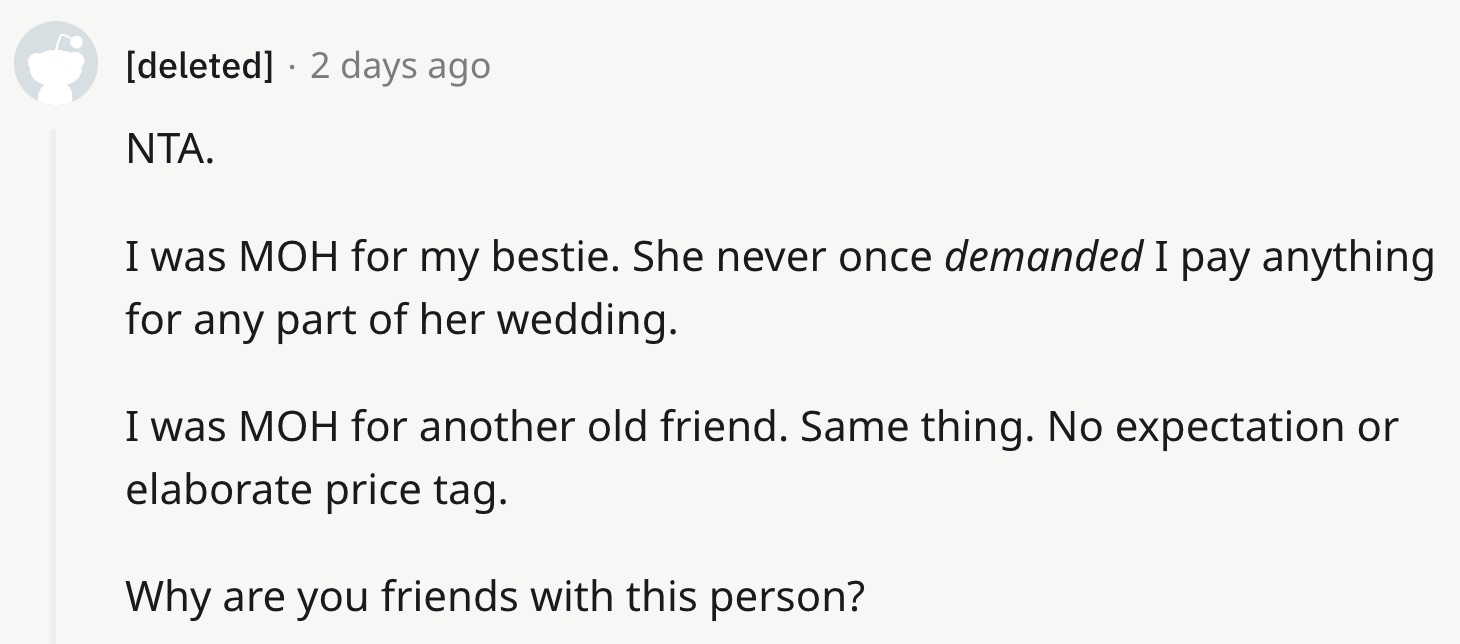Viewport: 1460px width, 644px height.
Task: Click the default Reddit avatar icon
Action: pyautogui.click(x=54, y=62)
